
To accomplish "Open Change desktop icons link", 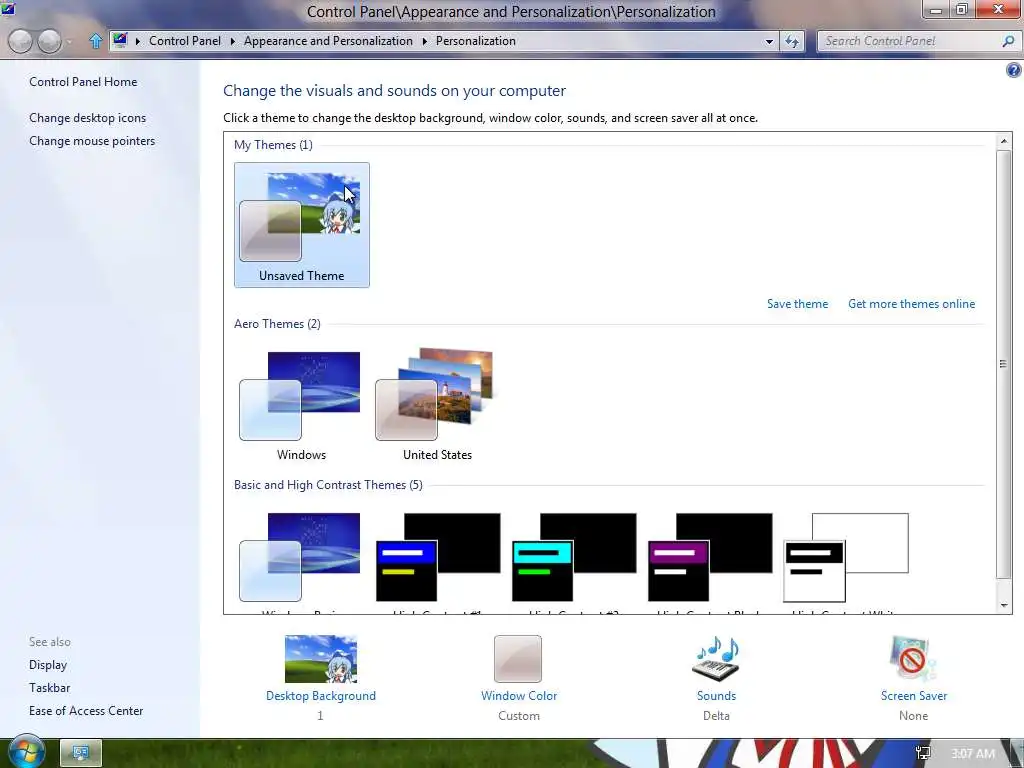I will pyautogui.click(x=88, y=118).
